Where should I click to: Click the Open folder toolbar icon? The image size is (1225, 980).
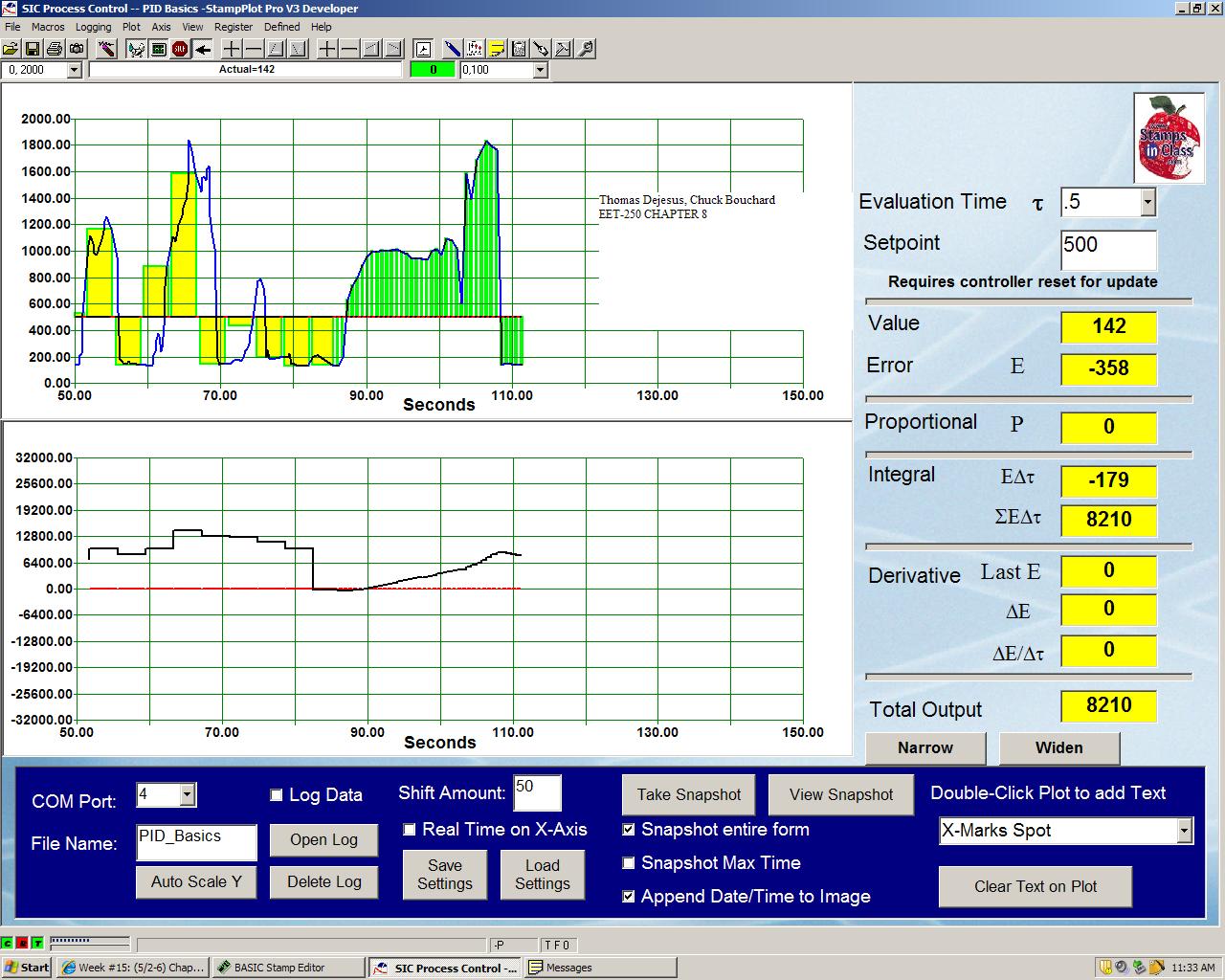(11, 48)
